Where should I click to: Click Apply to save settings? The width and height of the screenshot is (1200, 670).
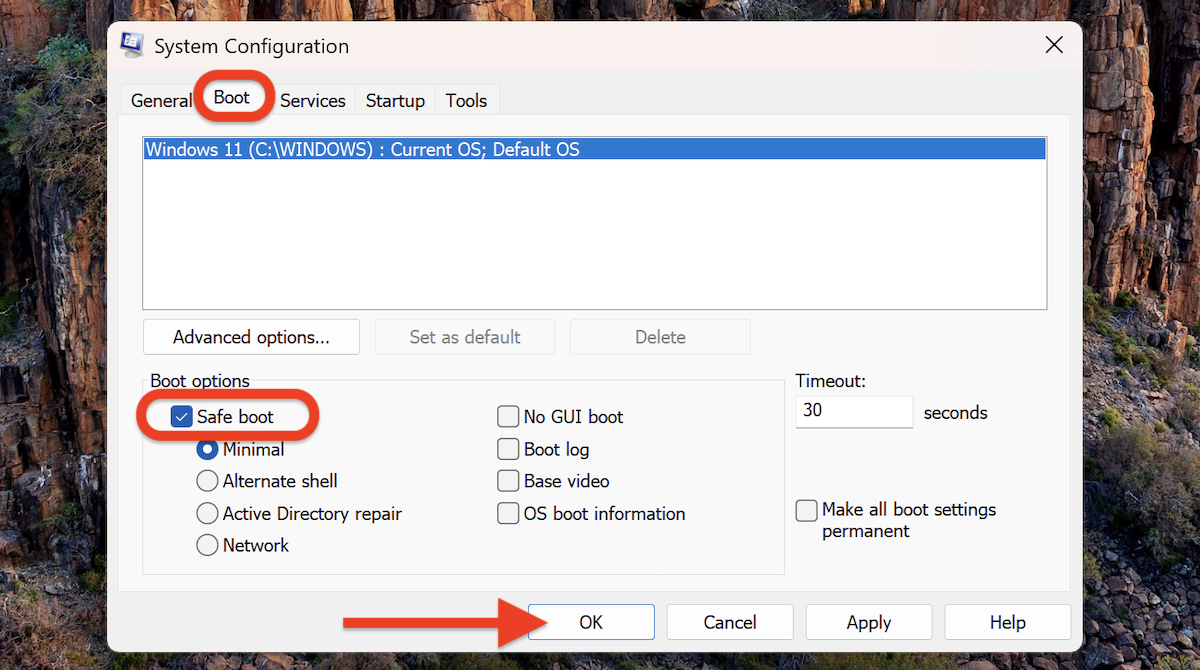(869, 622)
